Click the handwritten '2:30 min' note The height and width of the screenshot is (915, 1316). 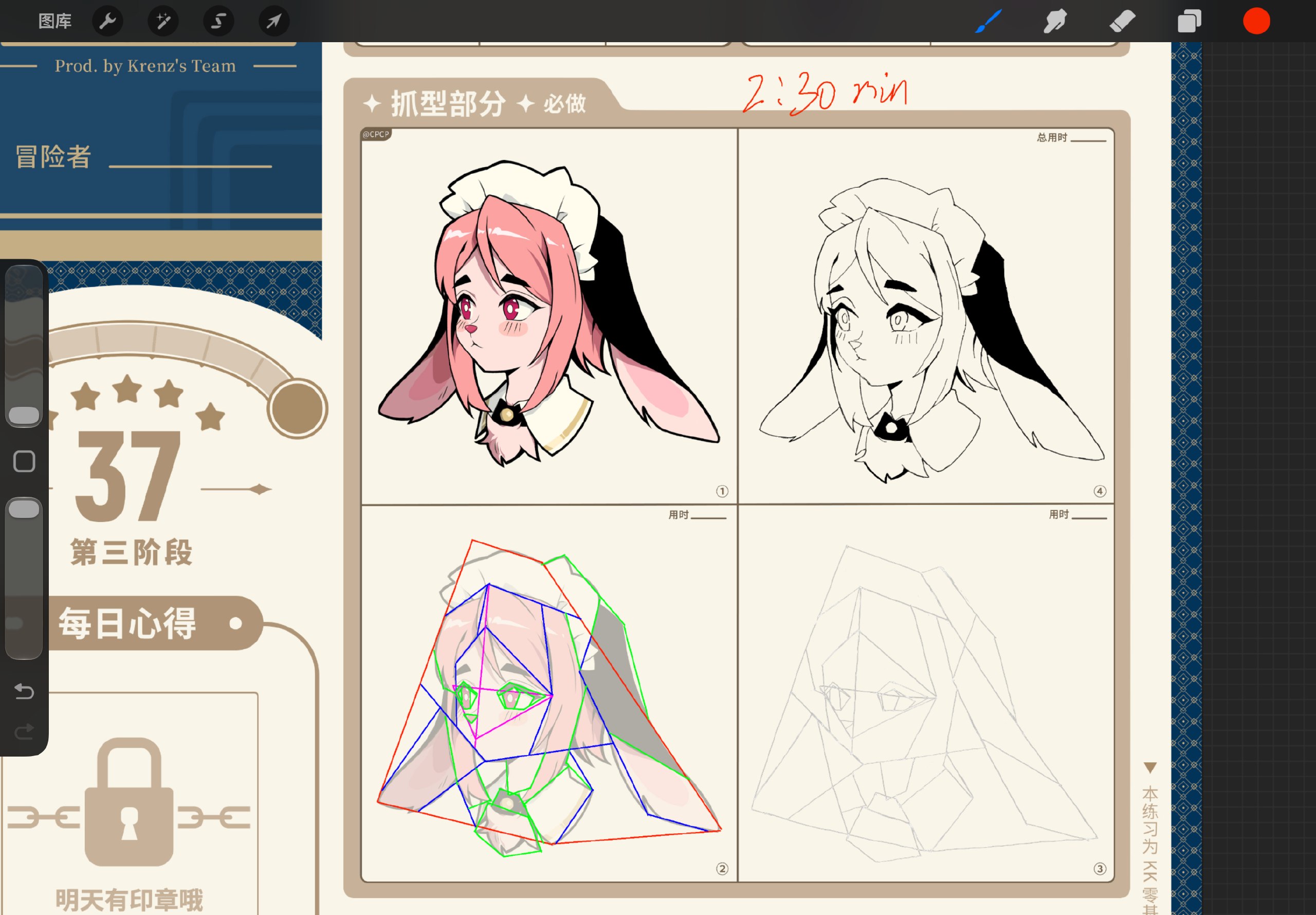825,93
